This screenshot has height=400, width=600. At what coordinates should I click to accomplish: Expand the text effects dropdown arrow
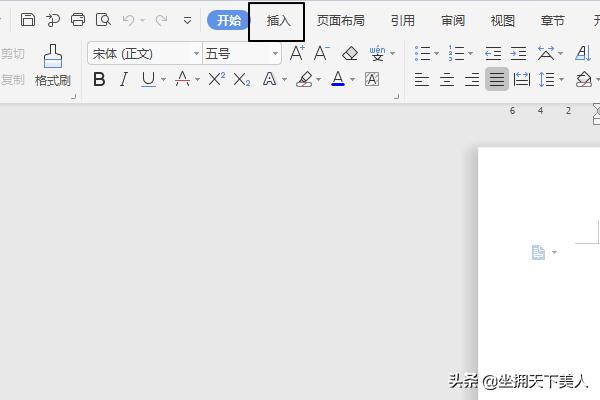pyautogui.click(x=284, y=80)
